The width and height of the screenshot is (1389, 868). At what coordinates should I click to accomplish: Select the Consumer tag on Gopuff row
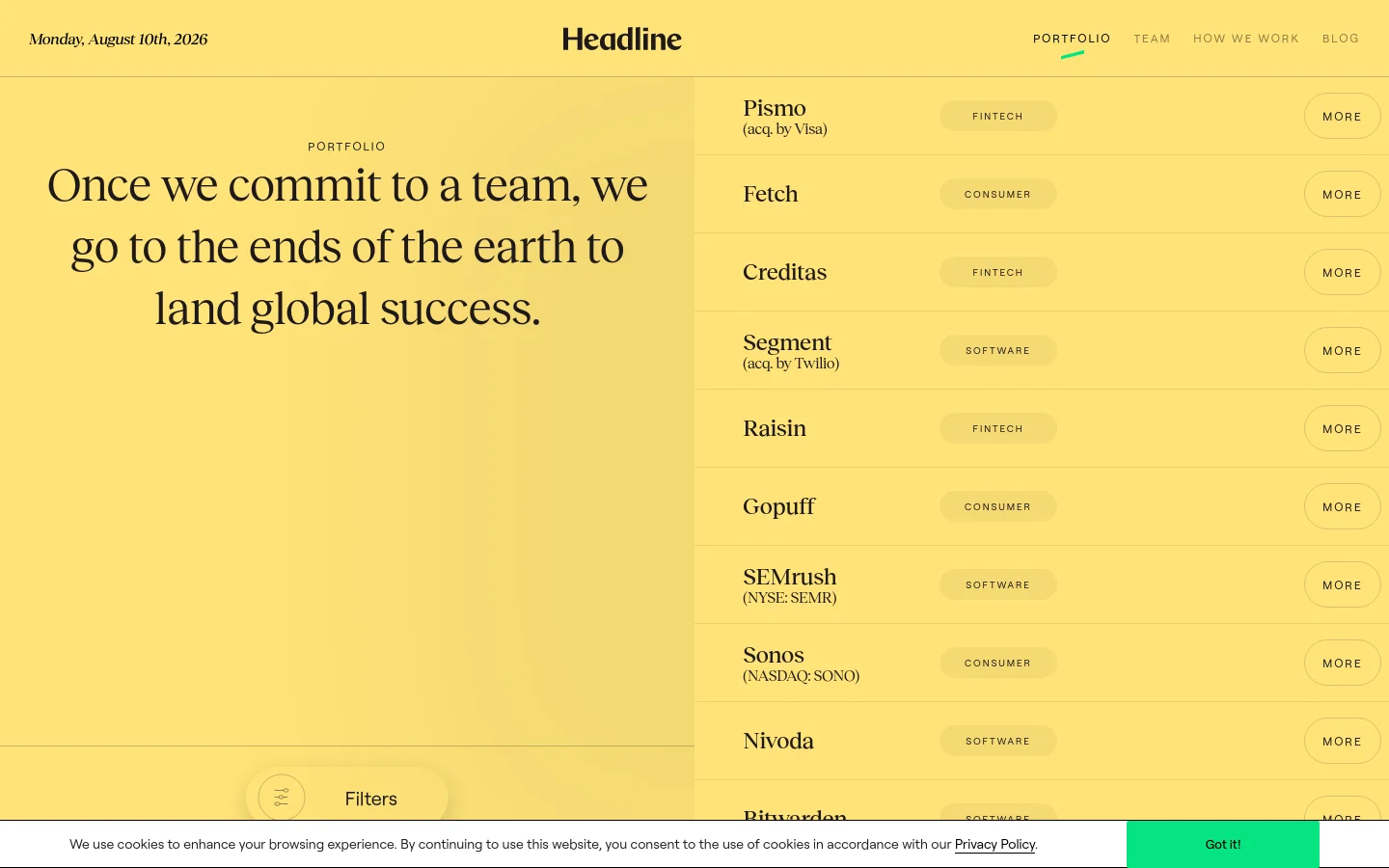pos(998,506)
